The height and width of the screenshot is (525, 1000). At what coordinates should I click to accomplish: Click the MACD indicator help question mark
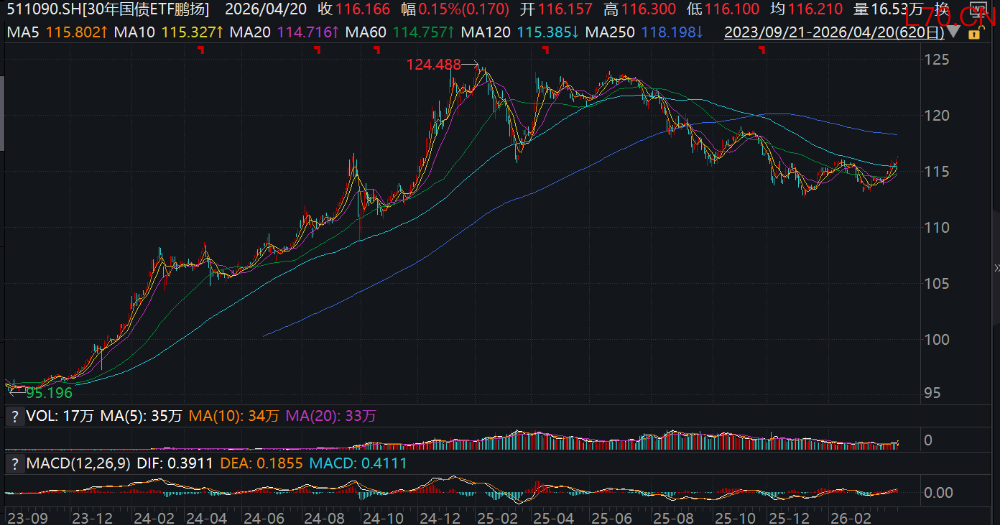(14, 465)
